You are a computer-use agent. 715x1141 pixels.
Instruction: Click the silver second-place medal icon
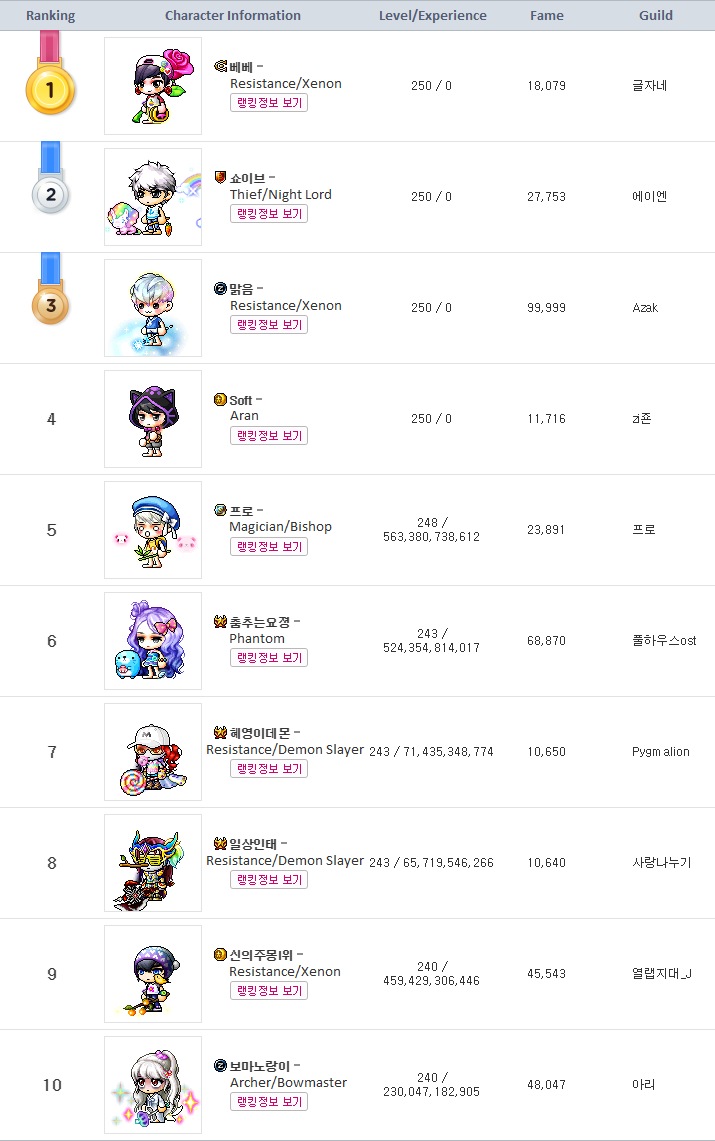click(50, 194)
